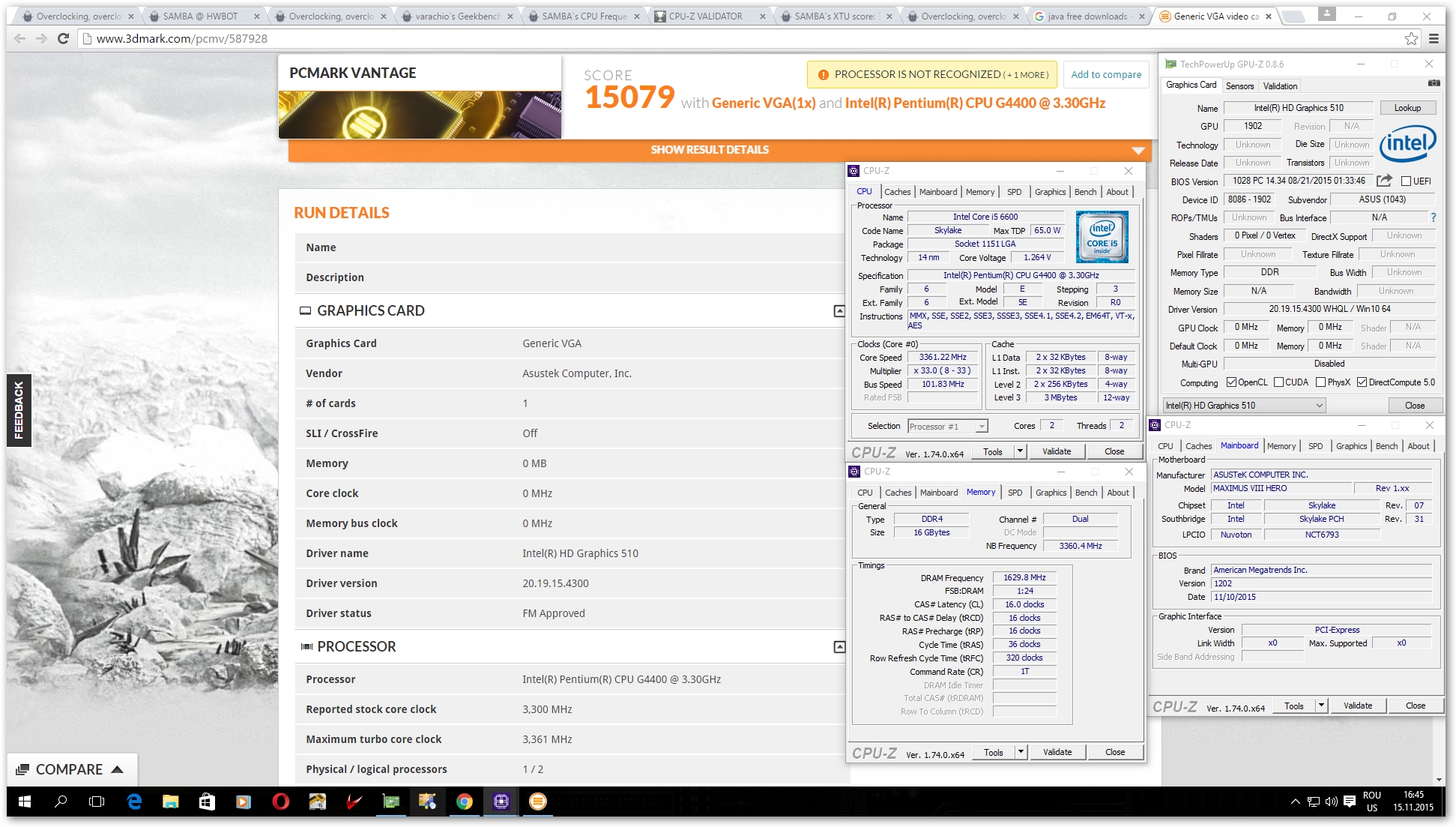1456x827 pixels.
Task: Expand SHOW RESULT DETAILS bar
Action: pyautogui.click(x=719, y=150)
